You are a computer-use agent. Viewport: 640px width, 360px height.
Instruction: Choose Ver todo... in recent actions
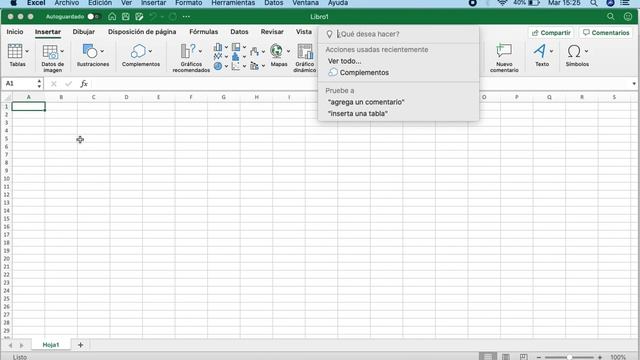pos(344,61)
